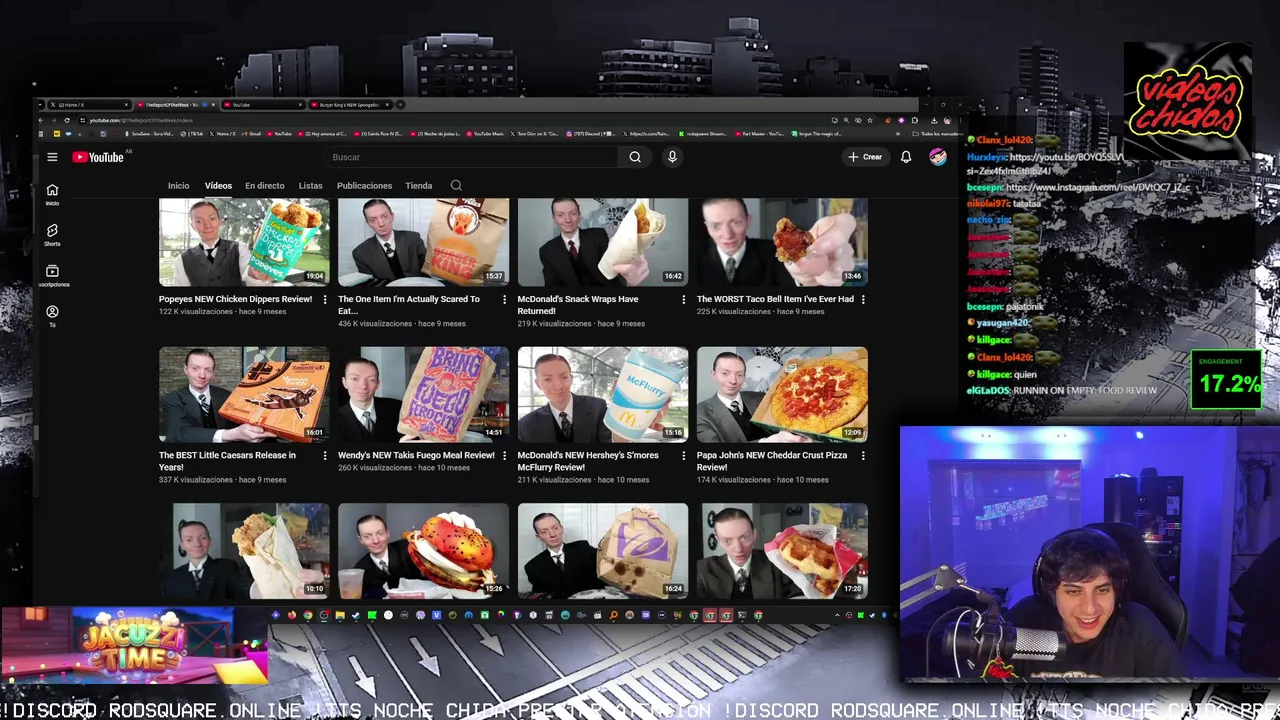This screenshot has width=1280, height=720.
Task: Switch to the YouTube browser tab
Action: pyautogui.click(x=263, y=104)
